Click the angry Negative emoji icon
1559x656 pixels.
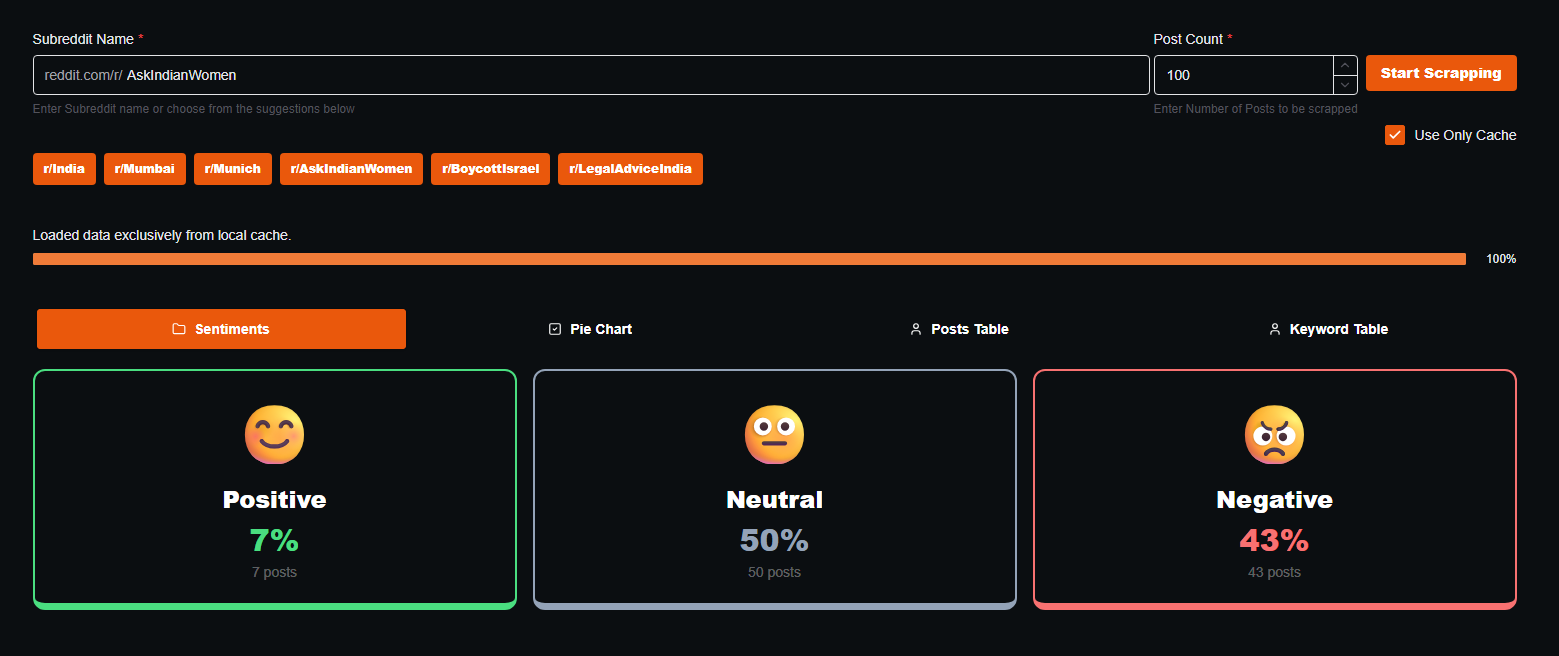tap(1274, 435)
